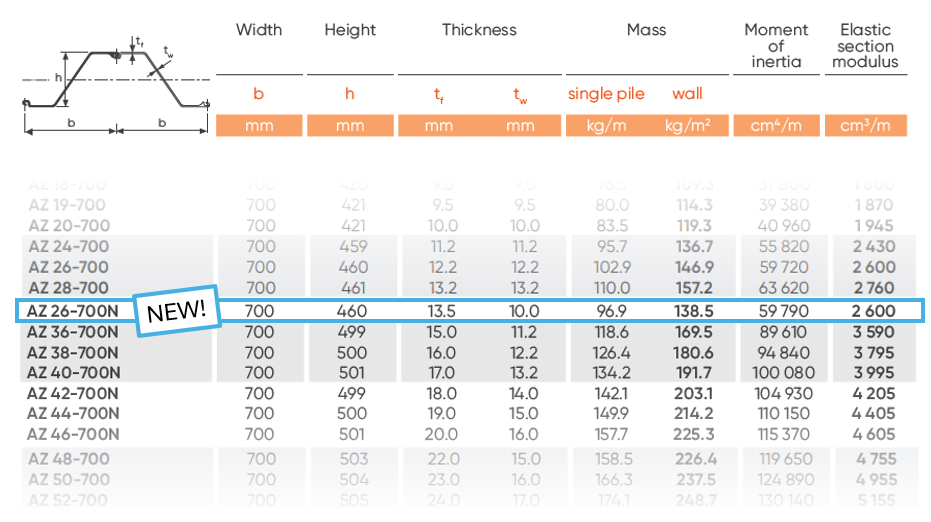Click the 138.5 wall mass value
The height and width of the screenshot is (522, 931).
pos(694,311)
